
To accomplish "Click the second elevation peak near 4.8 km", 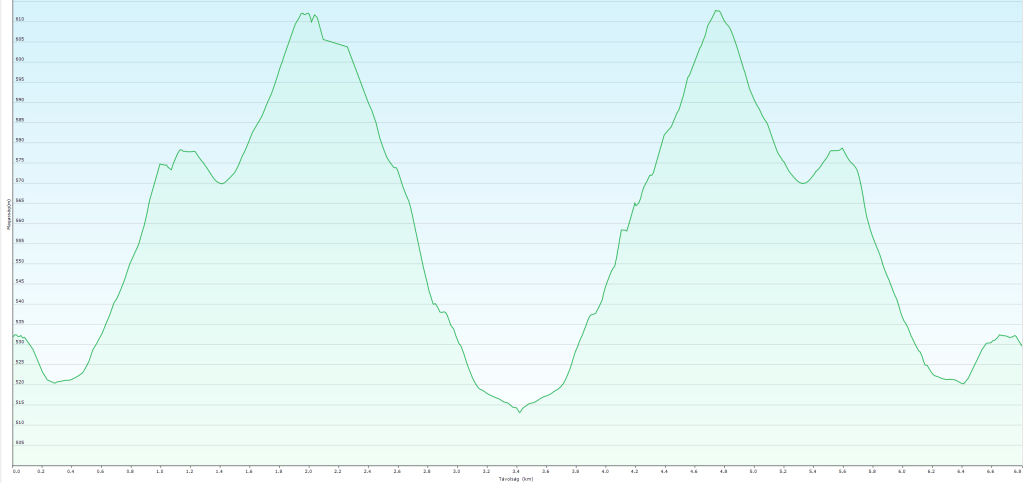I will (716, 10).
